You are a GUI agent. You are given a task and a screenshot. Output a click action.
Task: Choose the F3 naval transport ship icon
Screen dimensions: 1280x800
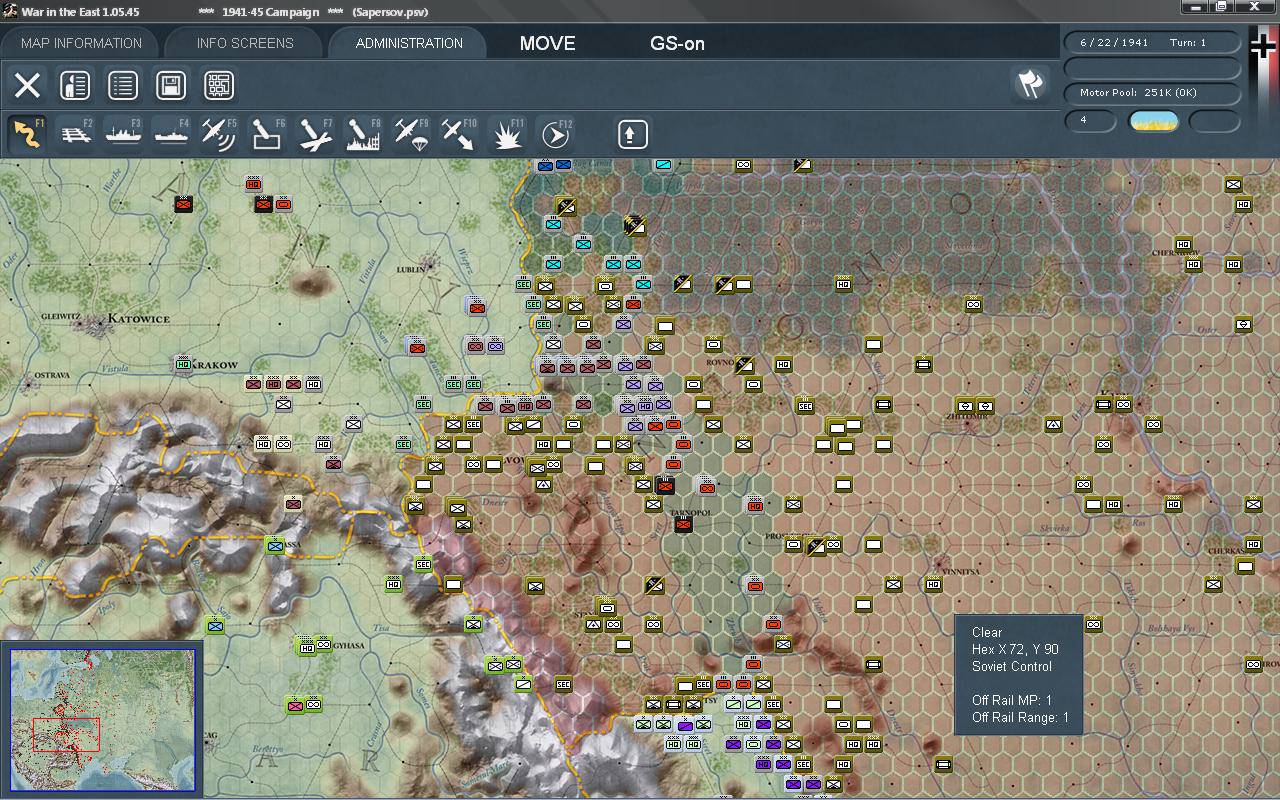coord(123,134)
